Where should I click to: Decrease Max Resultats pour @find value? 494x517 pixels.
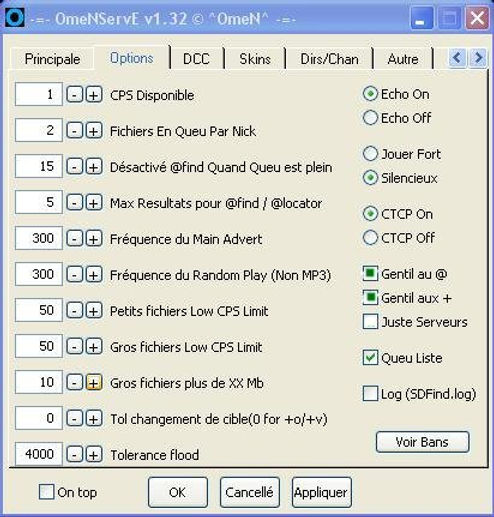pyautogui.click(x=74, y=203)
